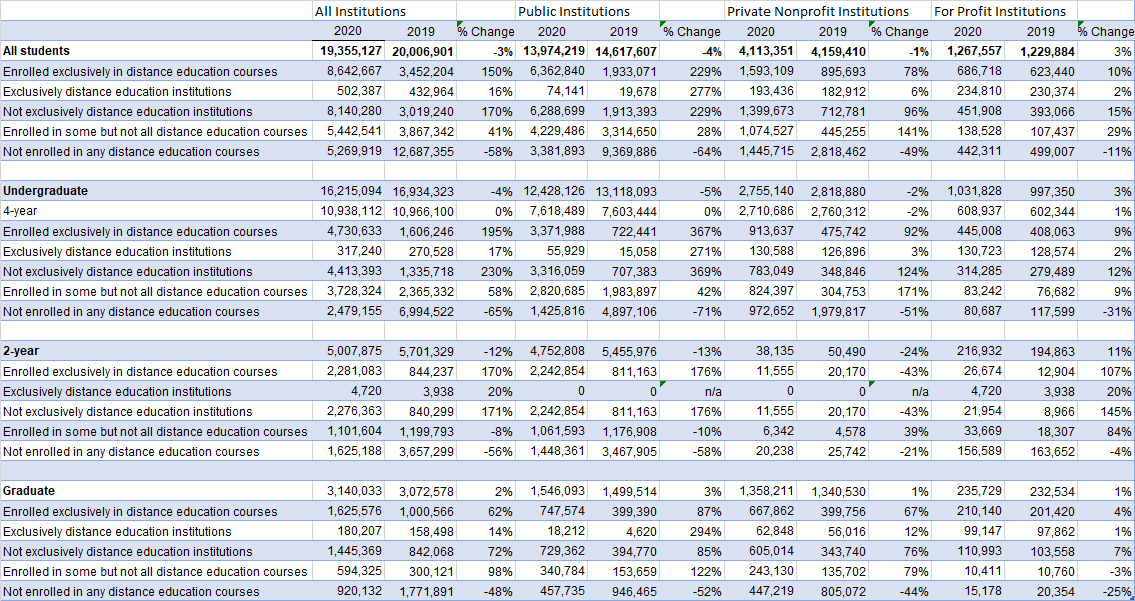Select the 16,215,094 undergraduate cell

click(x=348, y=191)
